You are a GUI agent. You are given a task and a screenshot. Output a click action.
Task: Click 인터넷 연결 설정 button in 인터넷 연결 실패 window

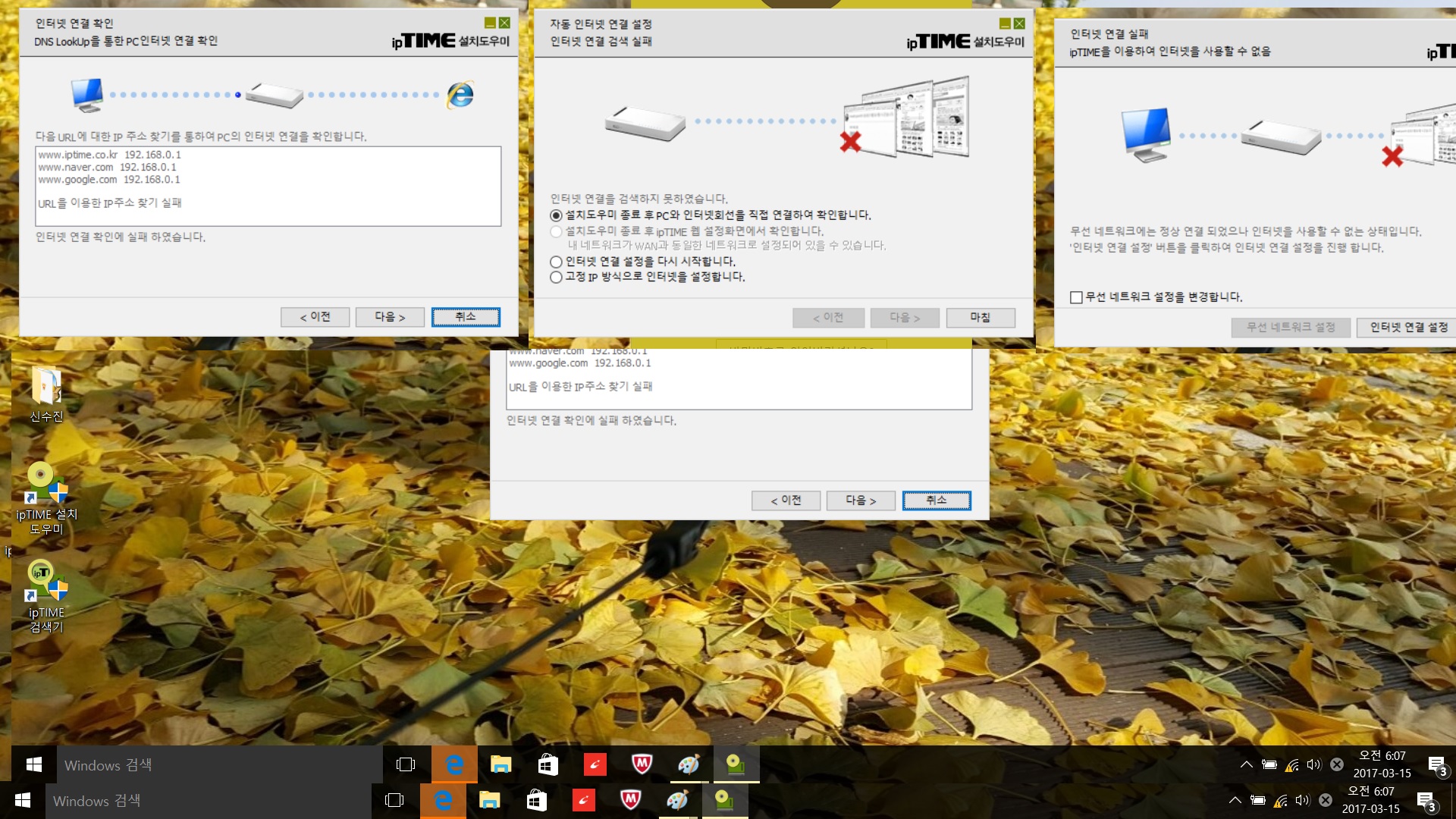click(x=1408, y=327)
